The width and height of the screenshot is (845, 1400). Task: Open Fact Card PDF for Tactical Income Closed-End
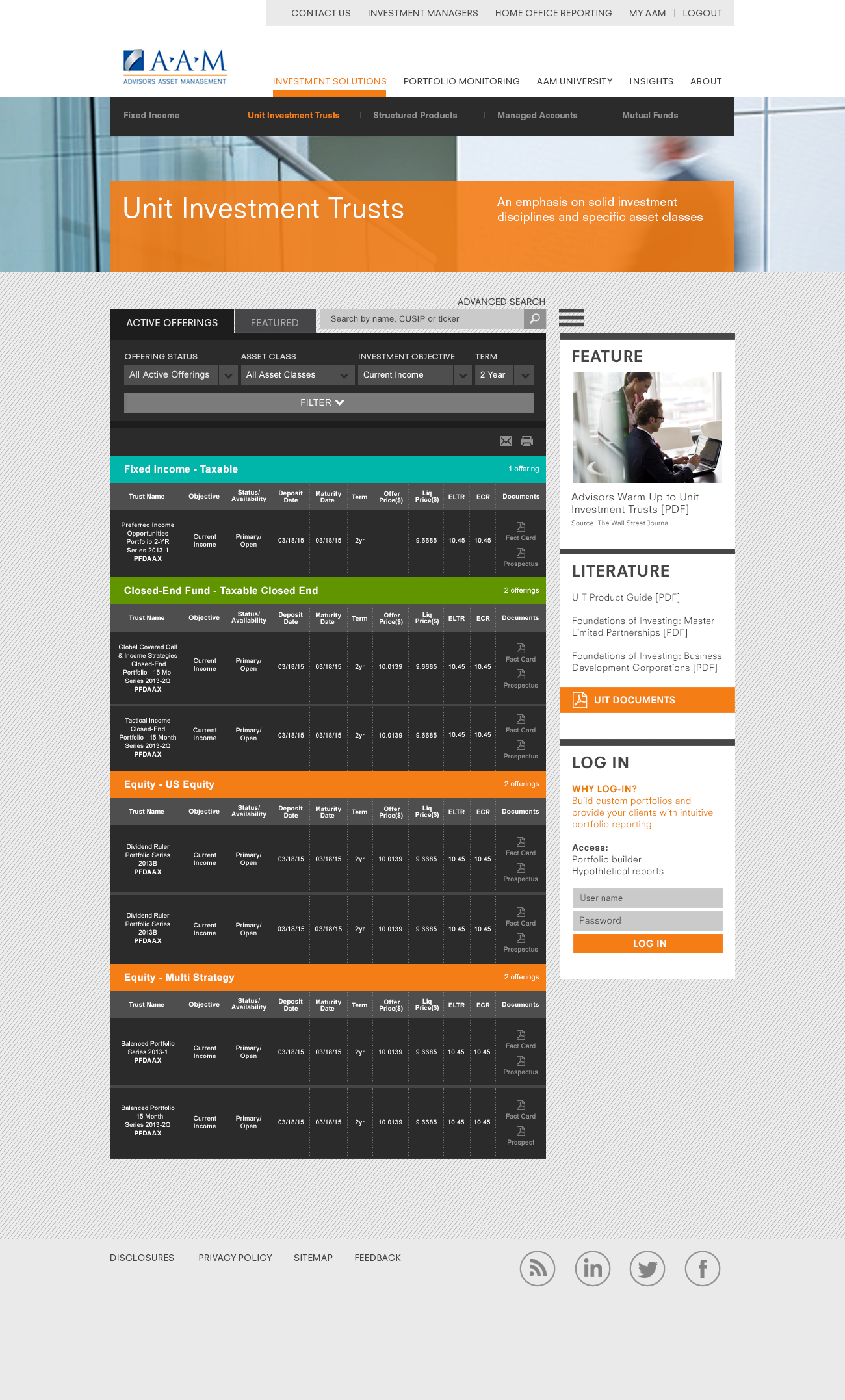(521, 723)
